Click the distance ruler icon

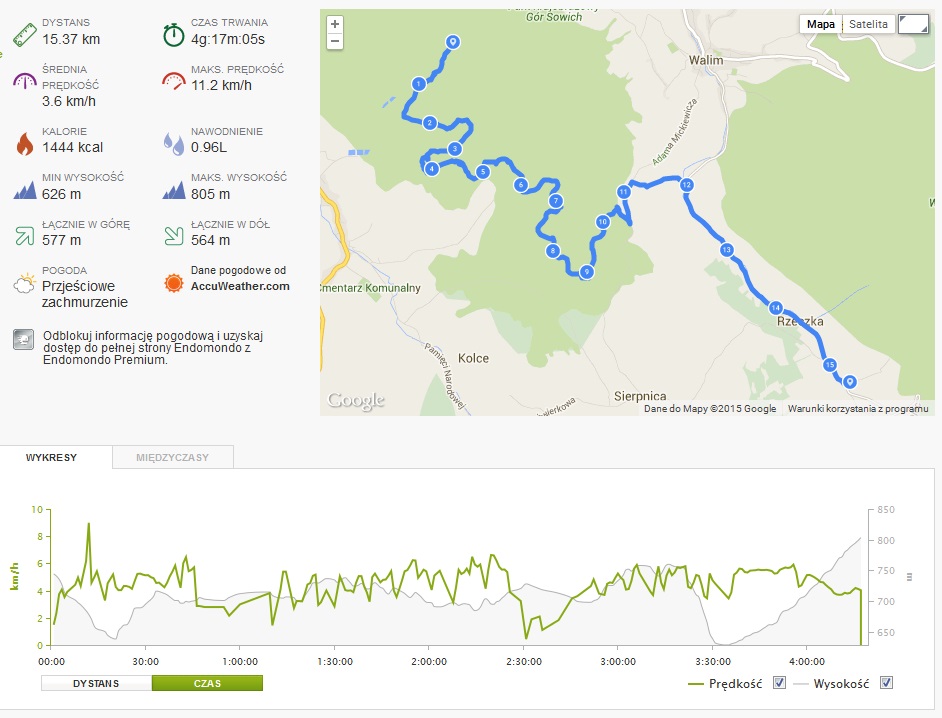23,35
